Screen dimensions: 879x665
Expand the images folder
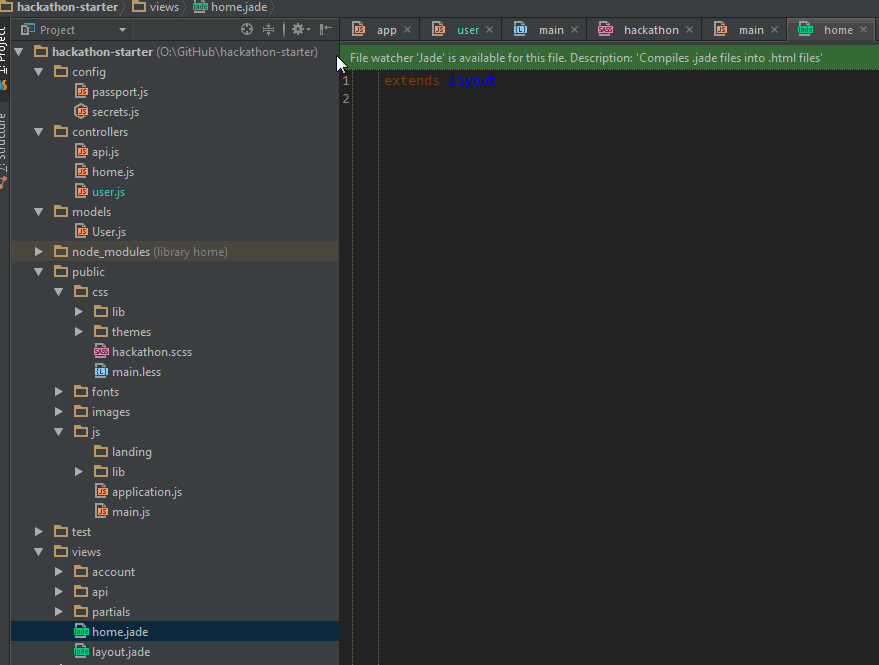pos(59,412)
